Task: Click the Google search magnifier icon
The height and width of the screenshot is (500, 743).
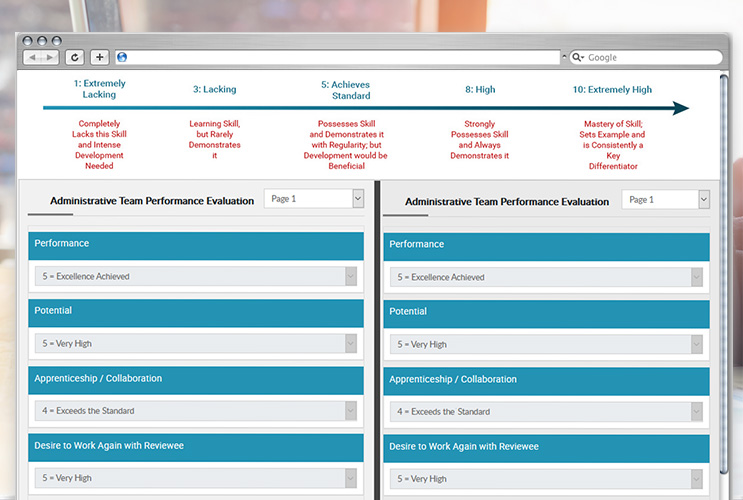Action: 577,57
